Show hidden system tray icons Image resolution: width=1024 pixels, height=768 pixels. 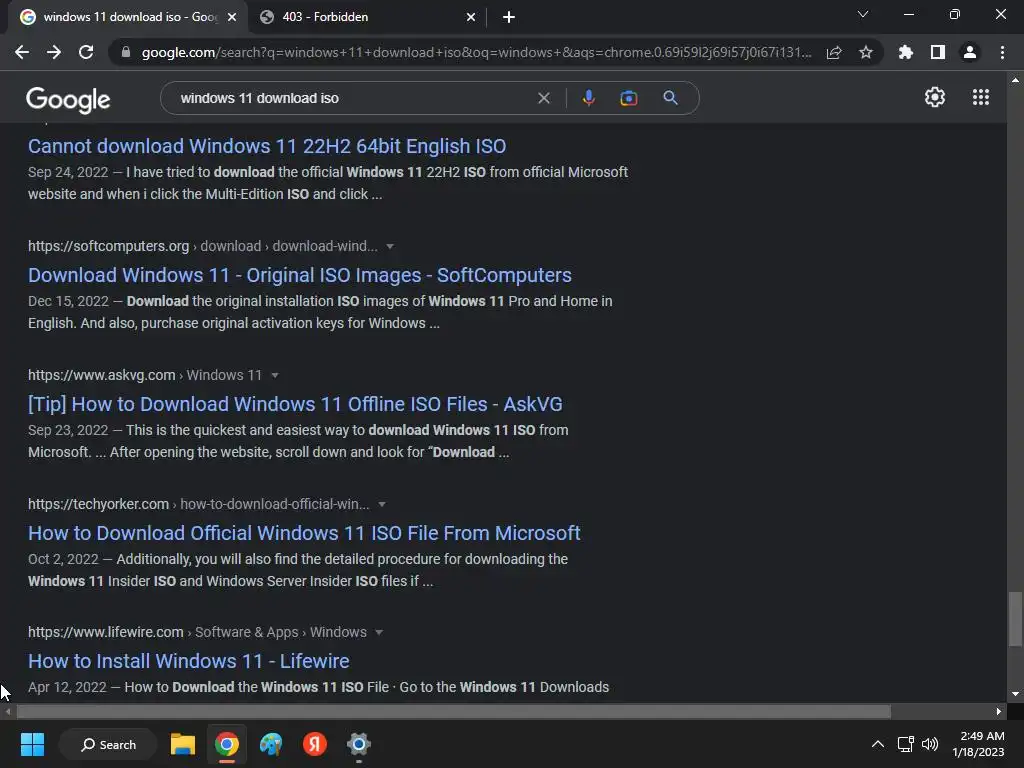878,744
